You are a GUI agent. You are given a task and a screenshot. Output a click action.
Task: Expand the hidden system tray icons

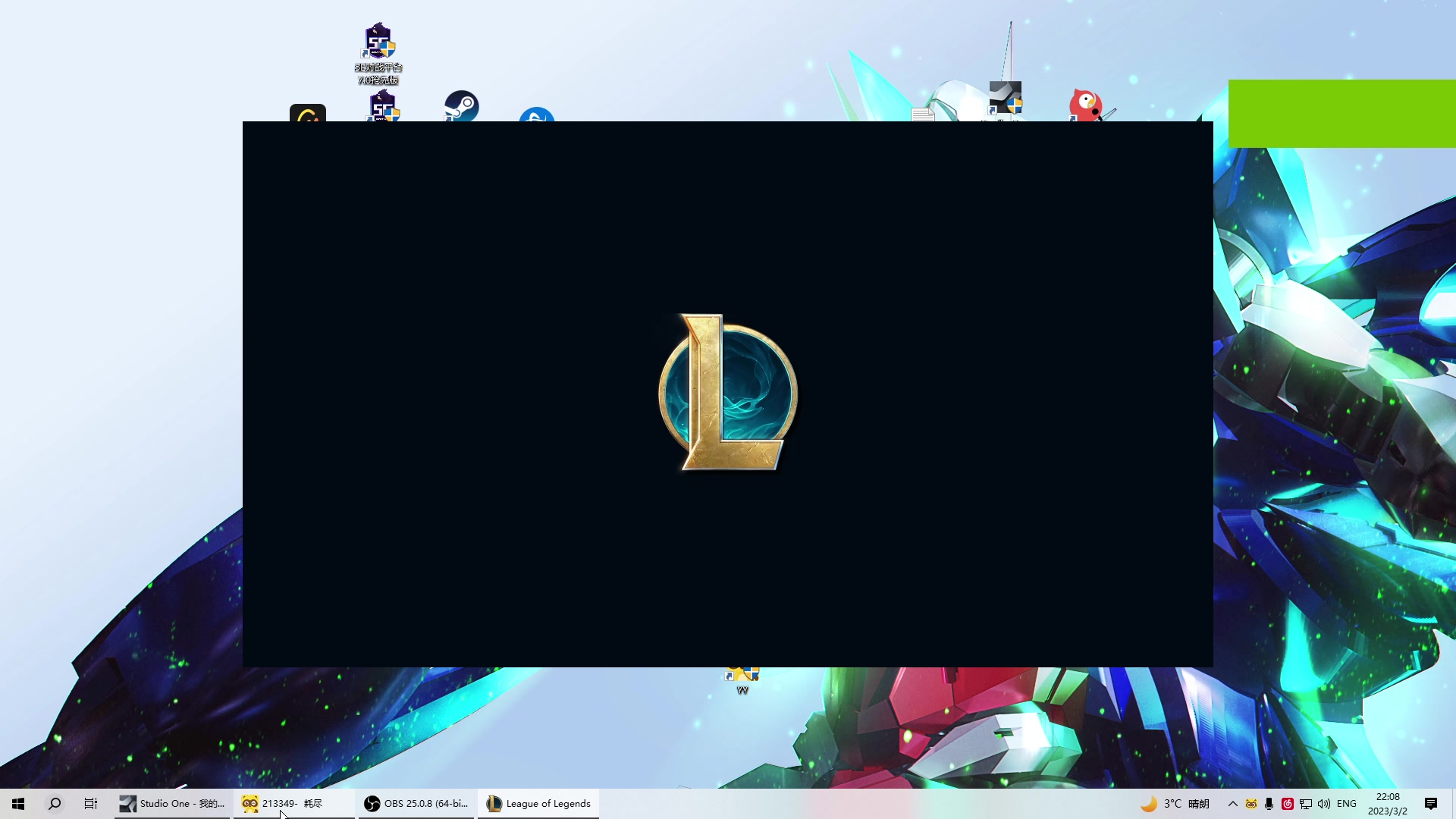coord(1233,804)
